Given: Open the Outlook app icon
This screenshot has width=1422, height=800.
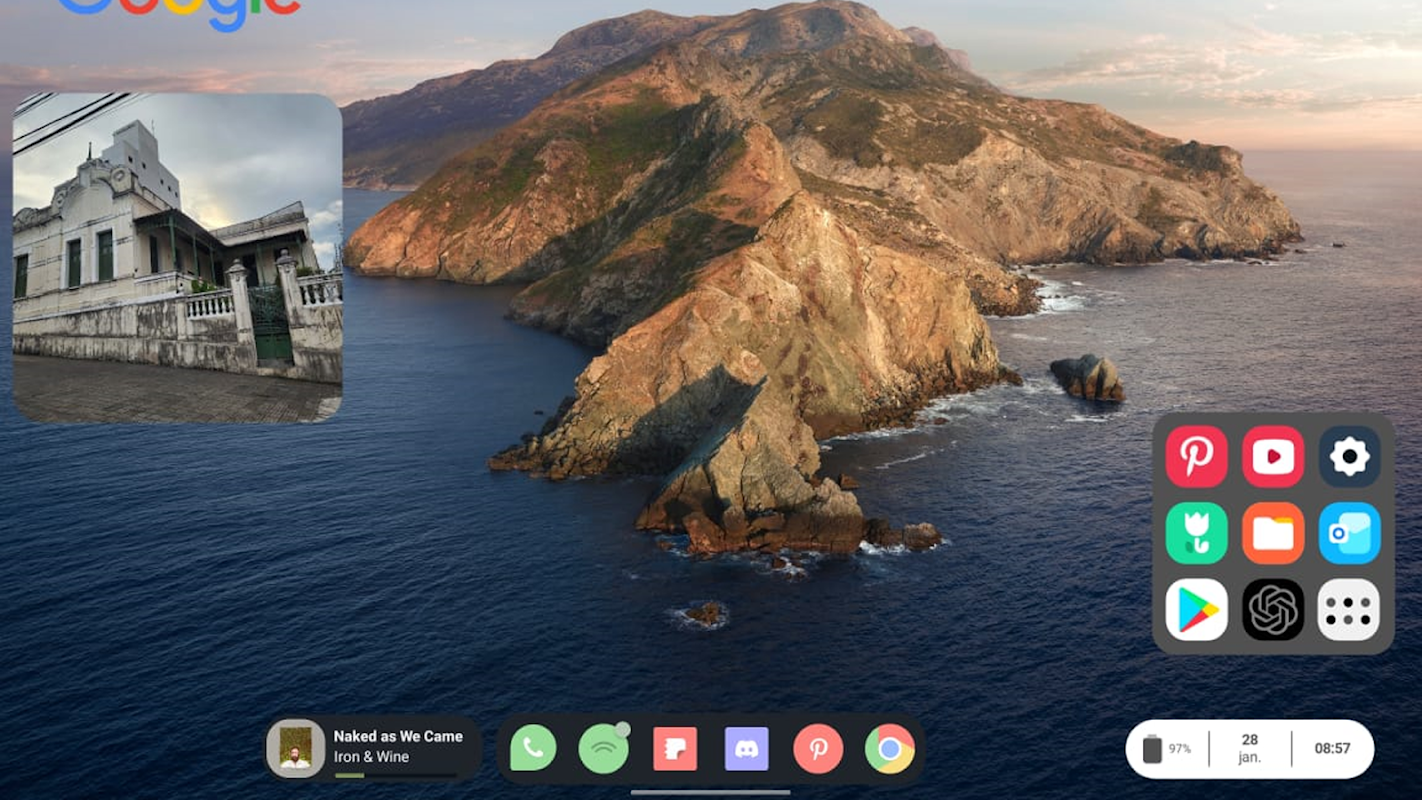Looking at the screenshot, I should pyautogui.click(x=1349, y=533).
